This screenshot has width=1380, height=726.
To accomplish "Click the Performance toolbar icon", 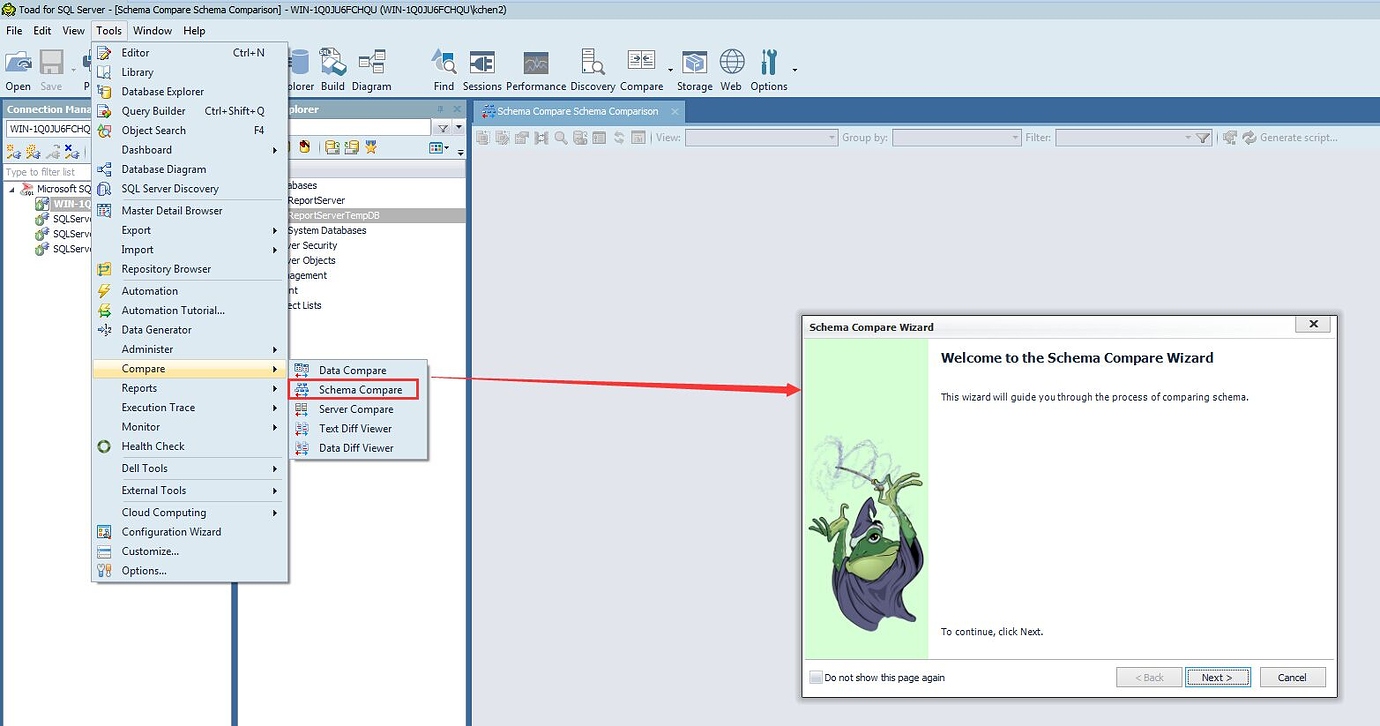I will click(535, 68).
